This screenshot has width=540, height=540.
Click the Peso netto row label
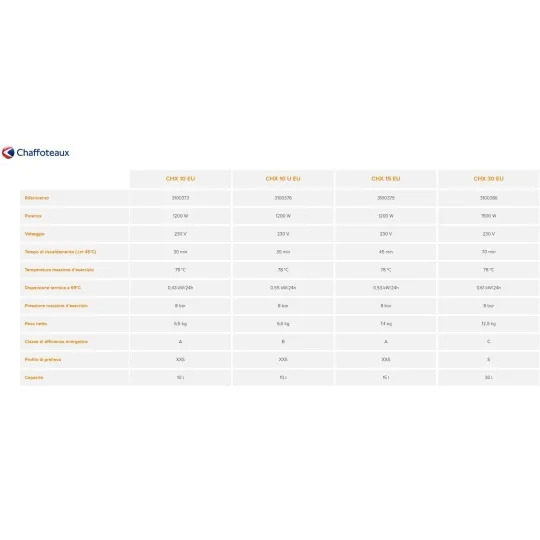(x=36, y=324)
